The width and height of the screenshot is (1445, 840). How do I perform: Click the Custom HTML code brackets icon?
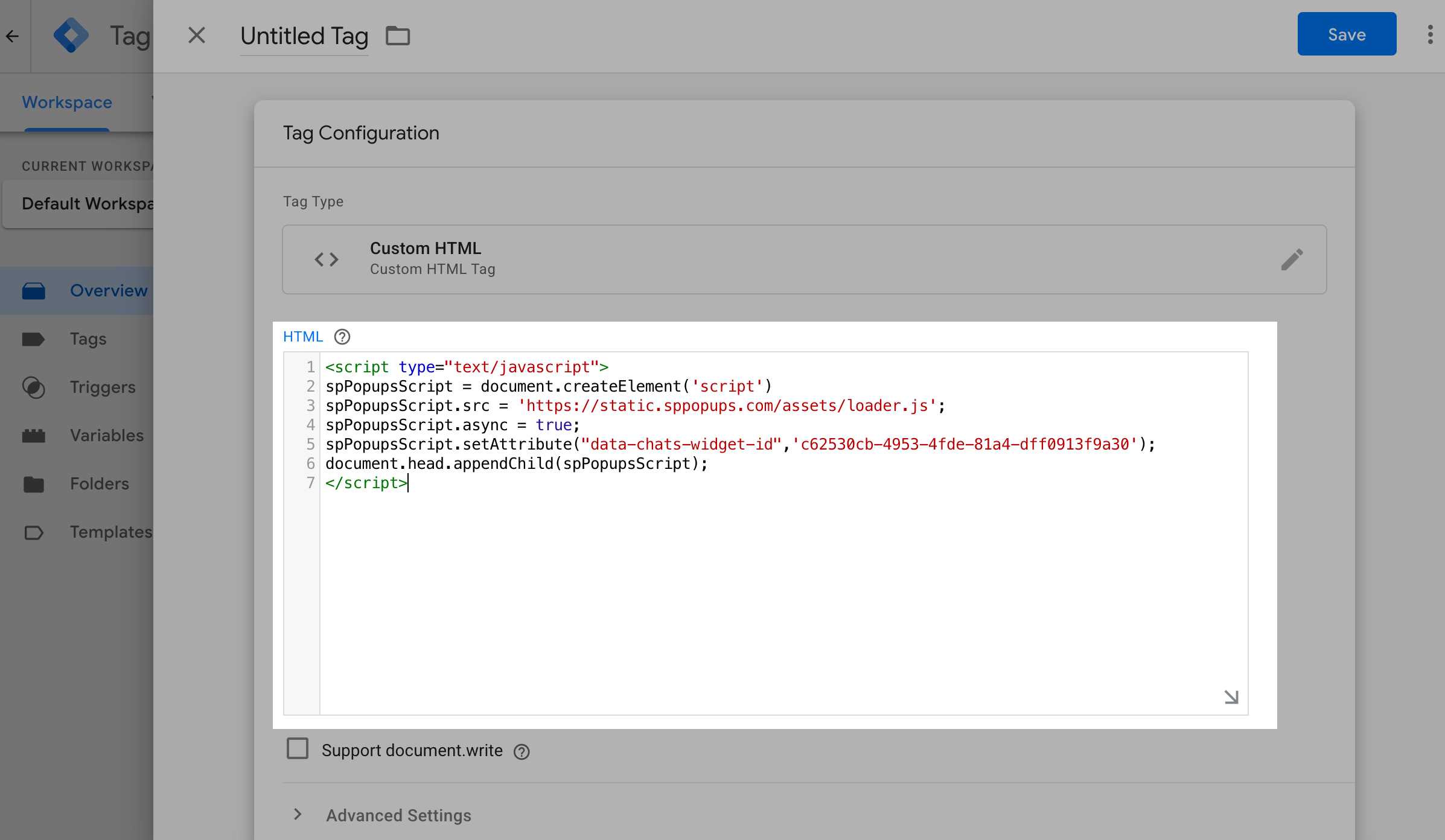pyautogui.click(x=327, y=259)
